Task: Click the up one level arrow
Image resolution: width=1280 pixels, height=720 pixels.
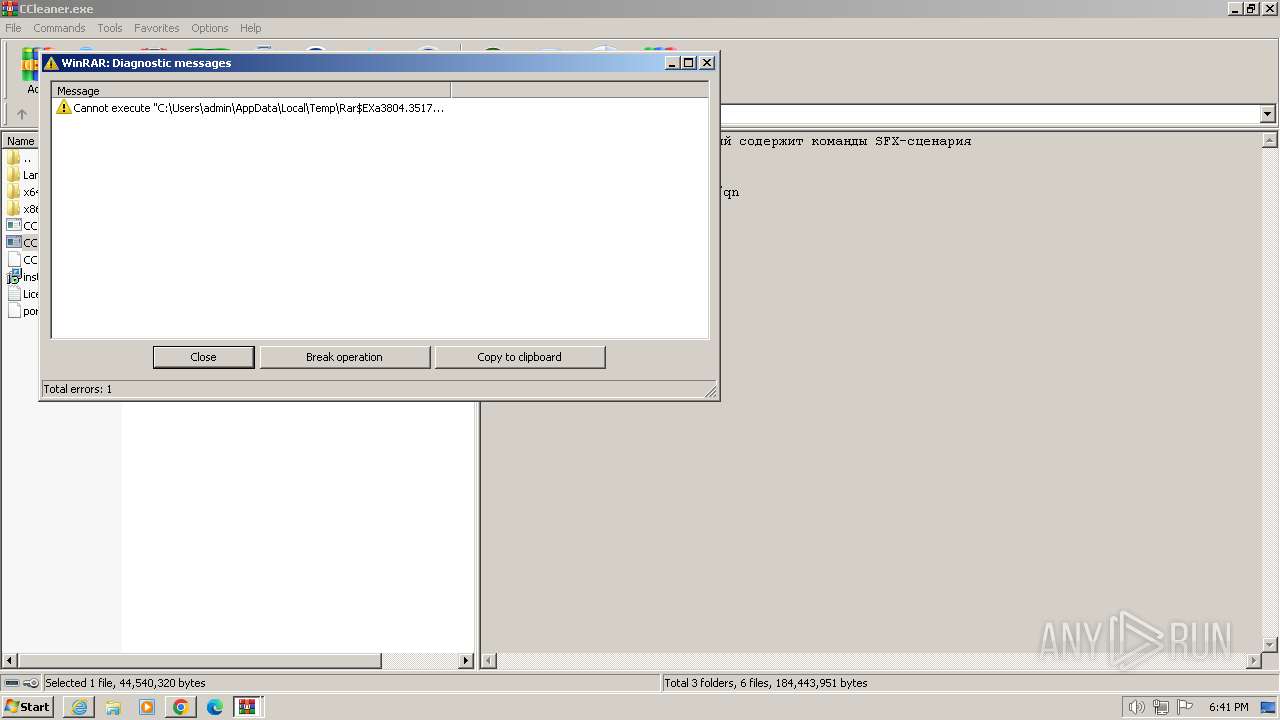Action: 22,114
